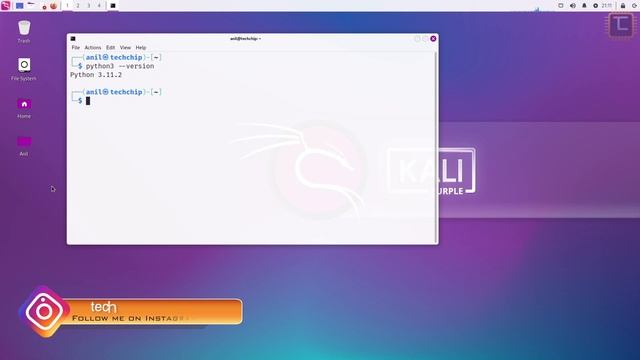Open the volume control in system tray

point(573,6)
